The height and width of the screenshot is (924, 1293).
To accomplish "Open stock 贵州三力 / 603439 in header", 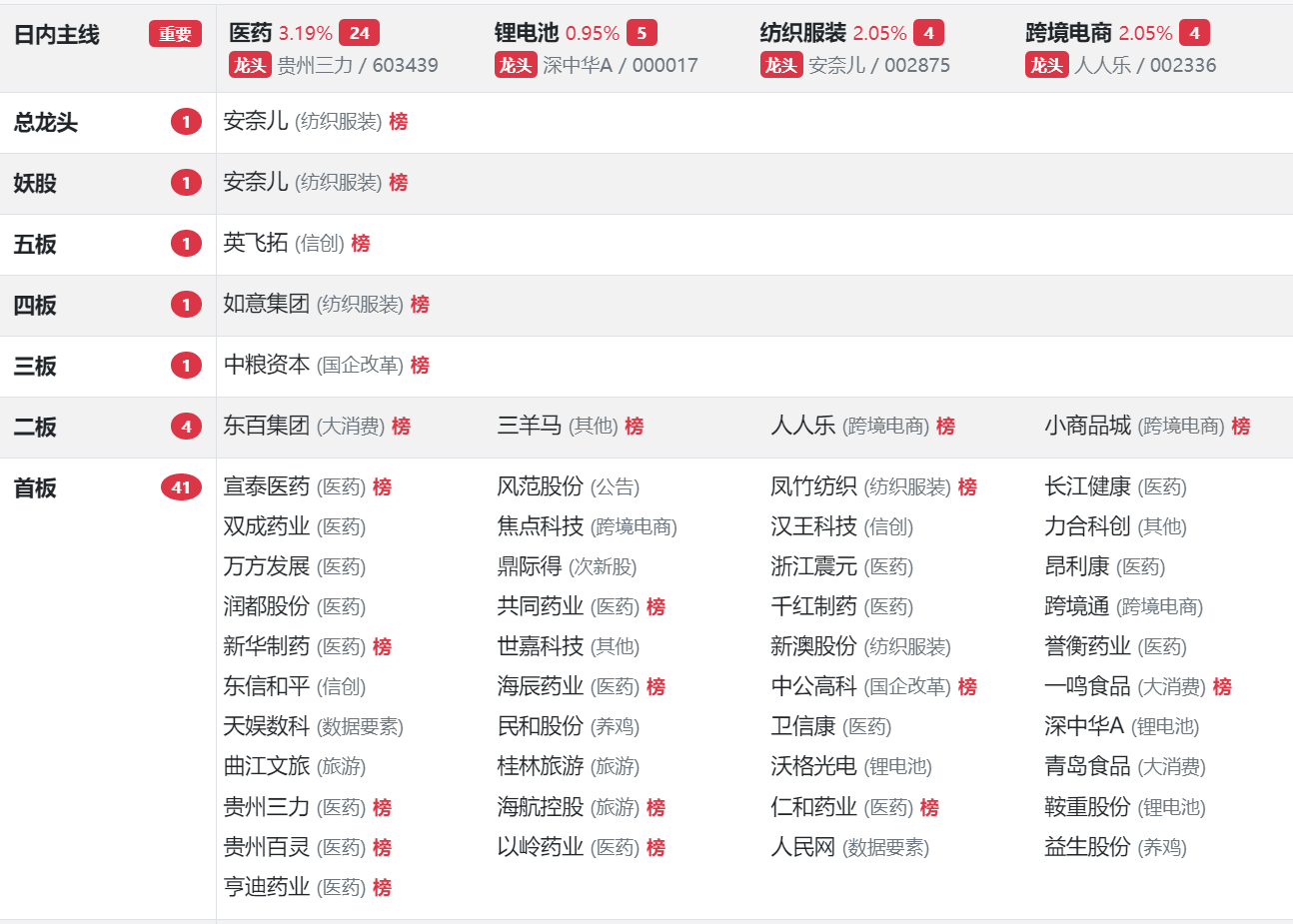I will (x=358, y=66).
